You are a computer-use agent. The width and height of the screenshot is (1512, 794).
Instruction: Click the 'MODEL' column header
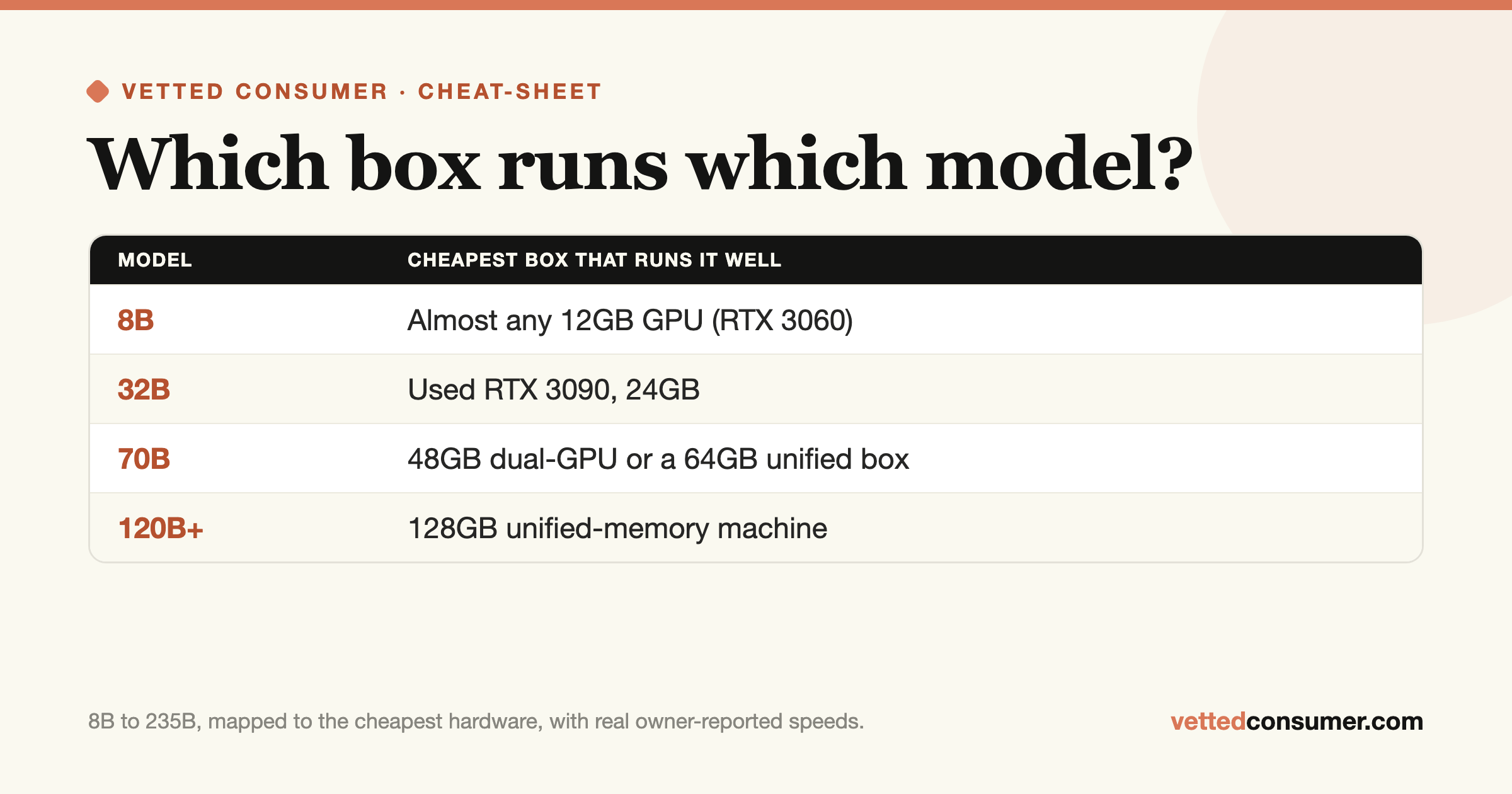coord(155,260)
